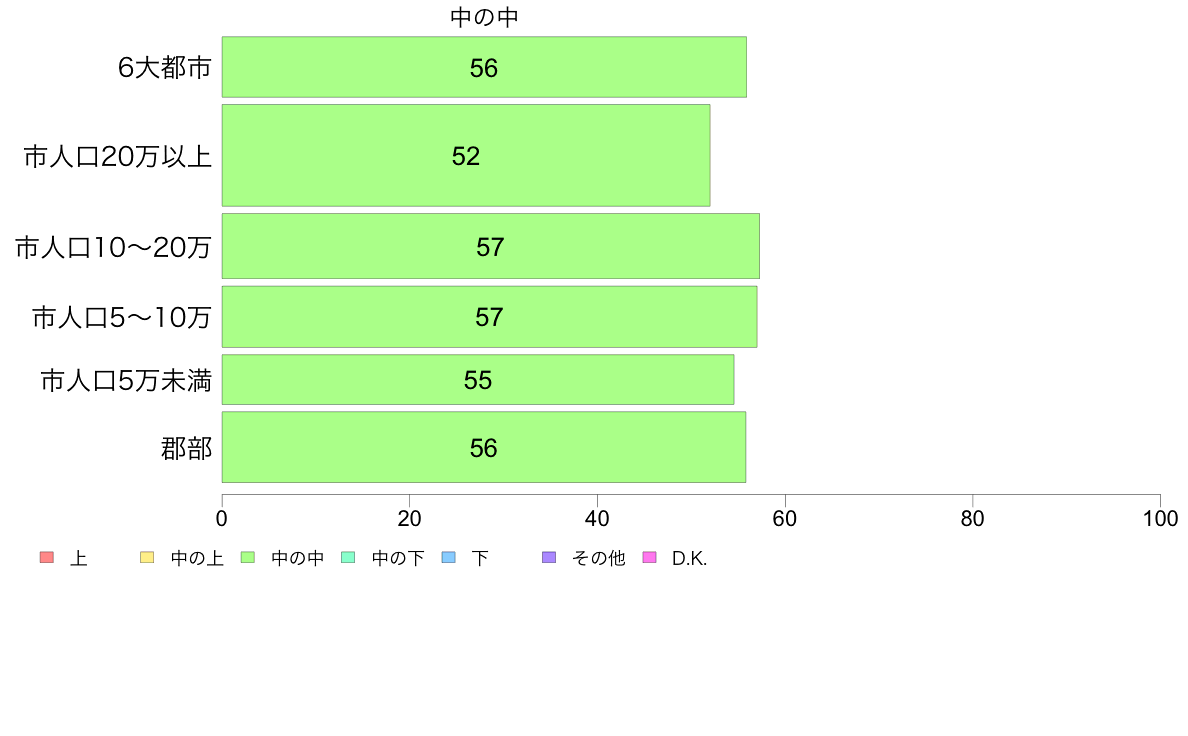This screenshot has width=1188, height=736.
Task: Click the teal 中の下 legend swatch
Action: pyautogui.click(x=349, y=557)
